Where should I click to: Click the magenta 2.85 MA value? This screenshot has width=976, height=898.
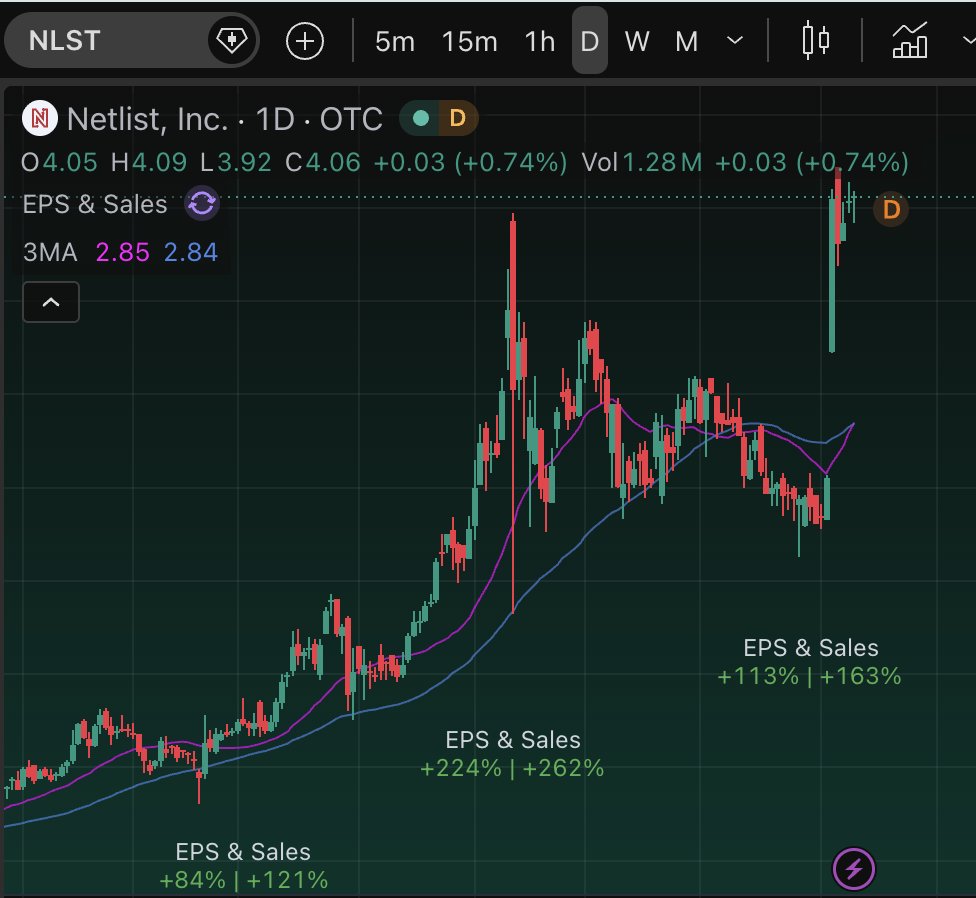tap(123, 252)
